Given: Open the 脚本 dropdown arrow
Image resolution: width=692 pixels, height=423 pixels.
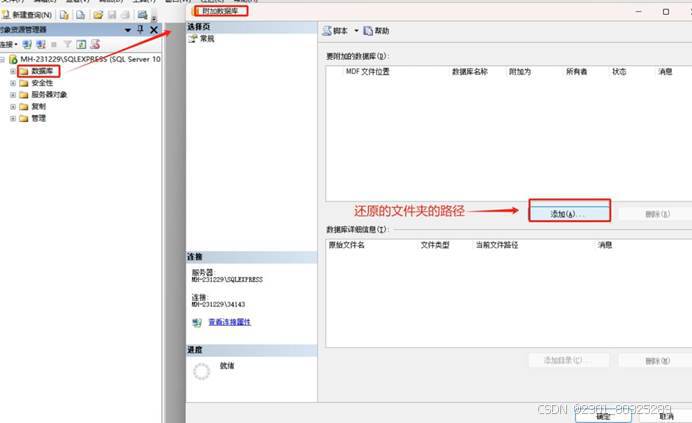Looking at the screenshot, I should click(356, 31).
